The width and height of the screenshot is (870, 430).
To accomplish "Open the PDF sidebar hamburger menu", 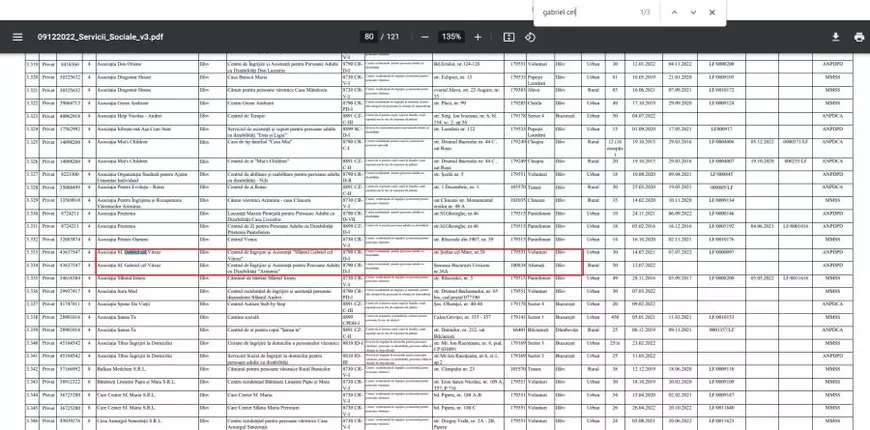I will pos(17,37).
